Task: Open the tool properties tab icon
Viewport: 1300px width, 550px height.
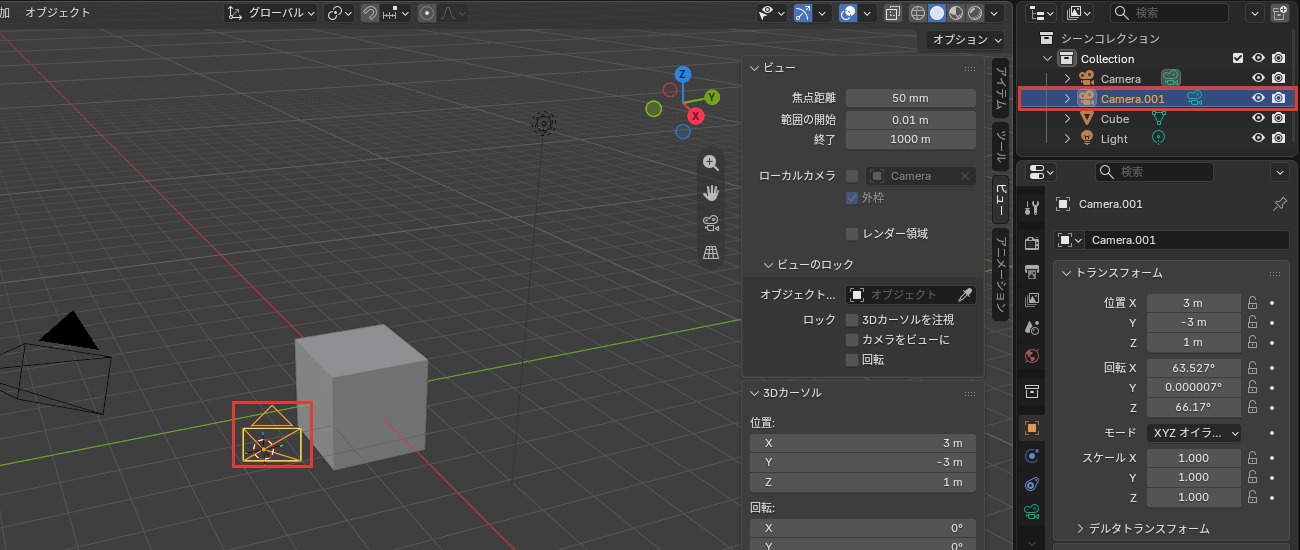Action: tap(1032, 207)
